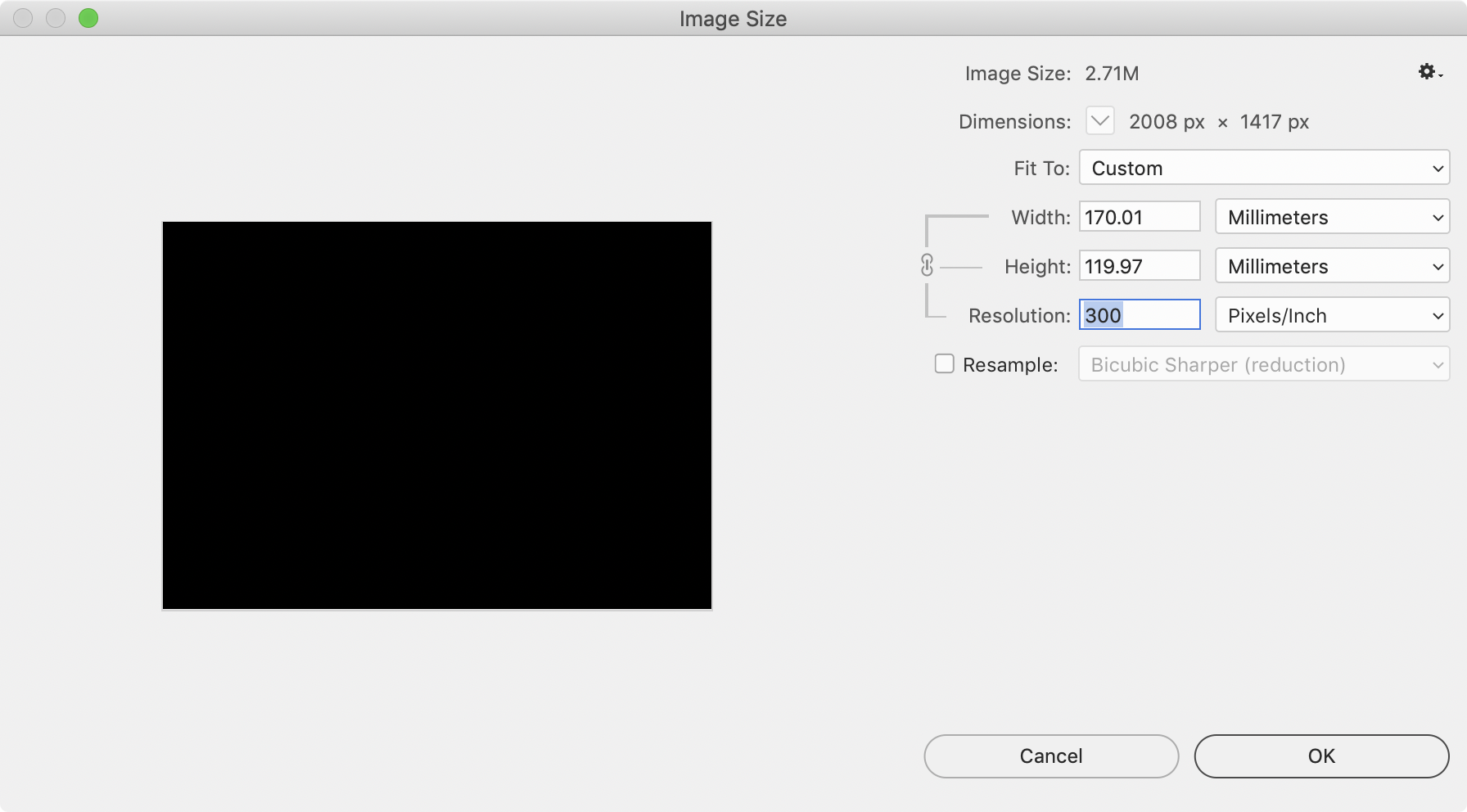Toggle the constrain proportions chain link icon
The width and height of the screenshot is (1467, 812).
(927, 265)
